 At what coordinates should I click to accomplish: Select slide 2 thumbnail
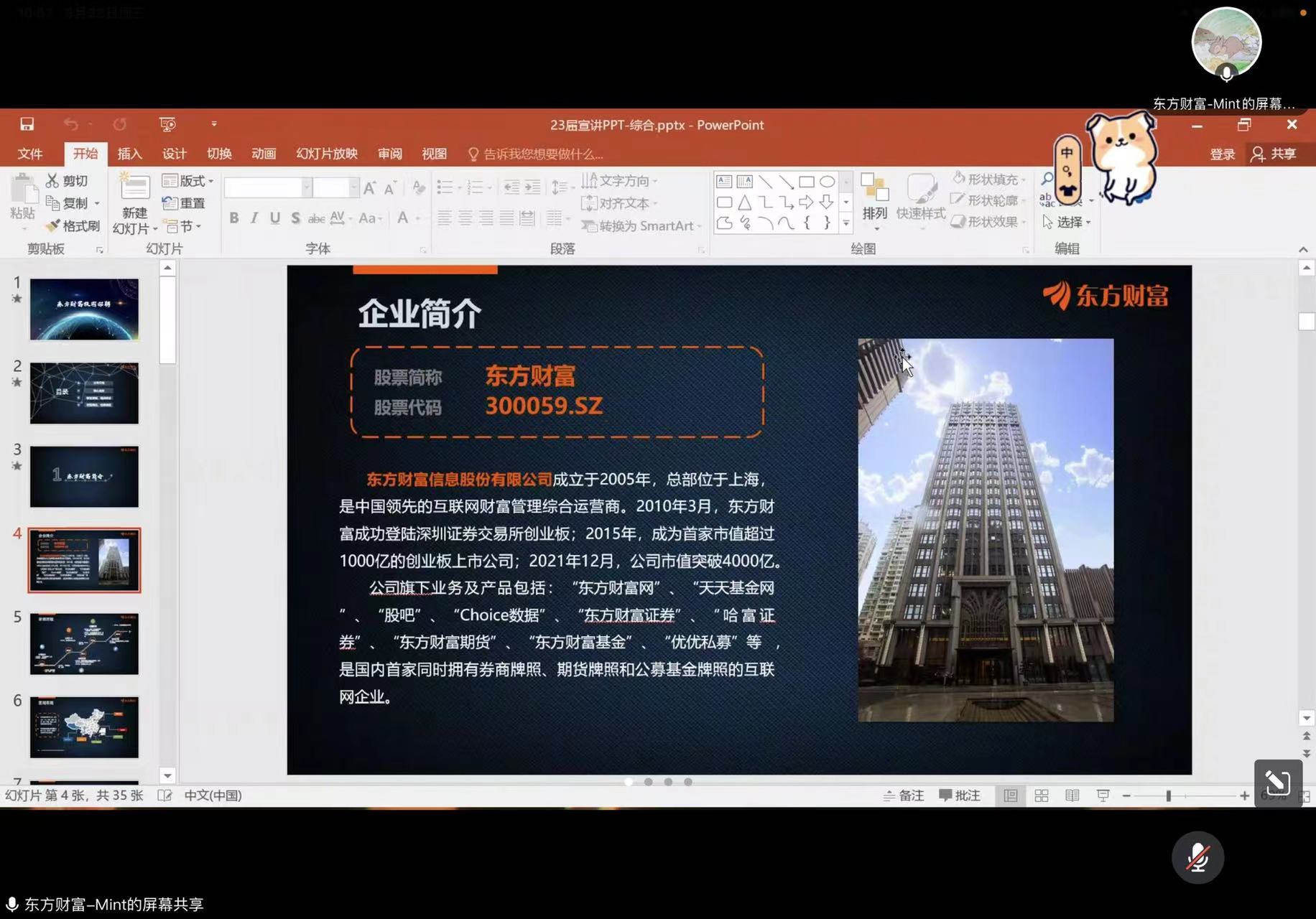click(84, 393)
